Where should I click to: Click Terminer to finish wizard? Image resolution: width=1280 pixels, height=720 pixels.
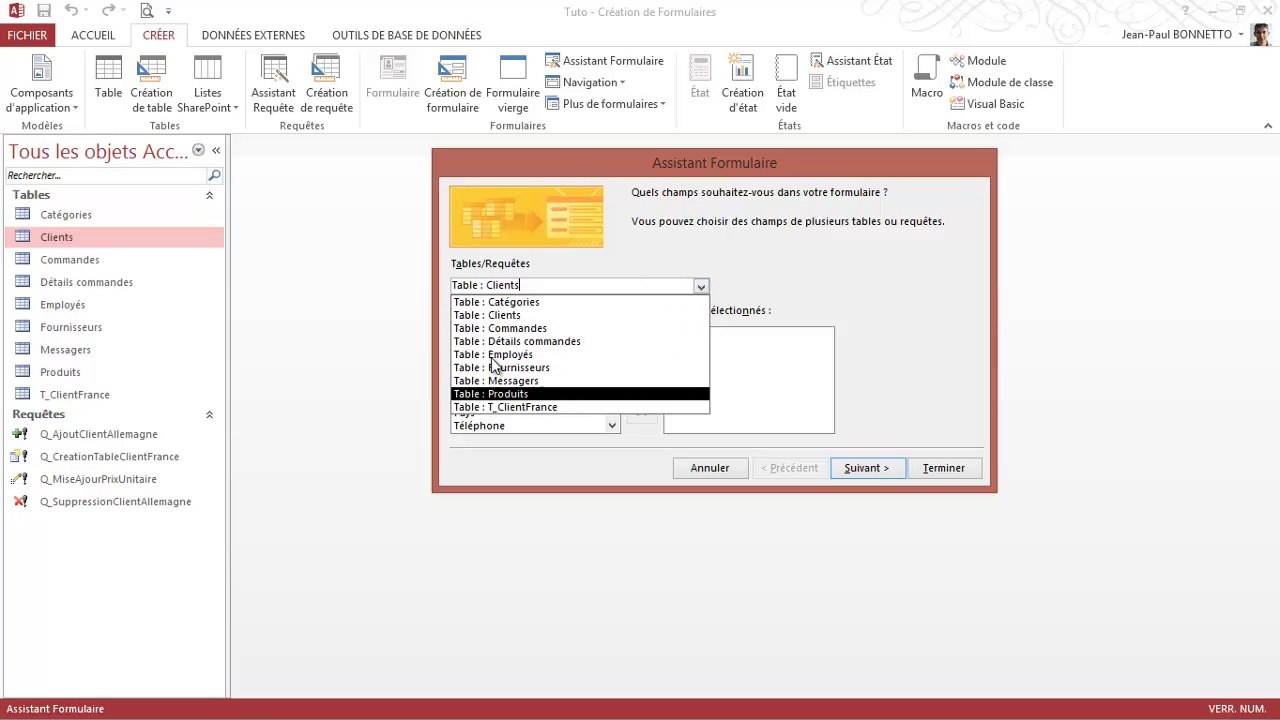944,468
